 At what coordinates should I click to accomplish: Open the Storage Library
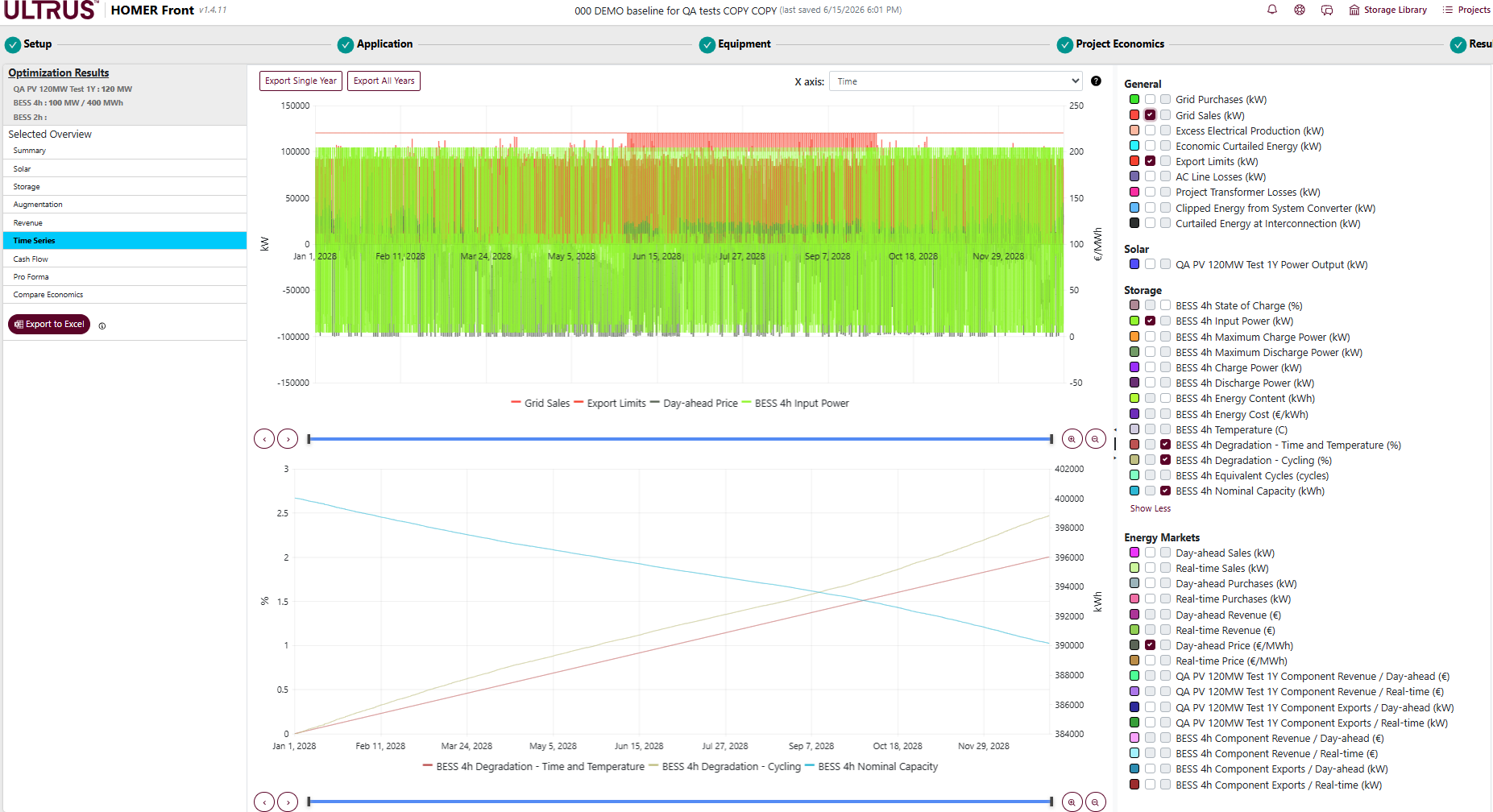click(x=1387, y=10)
